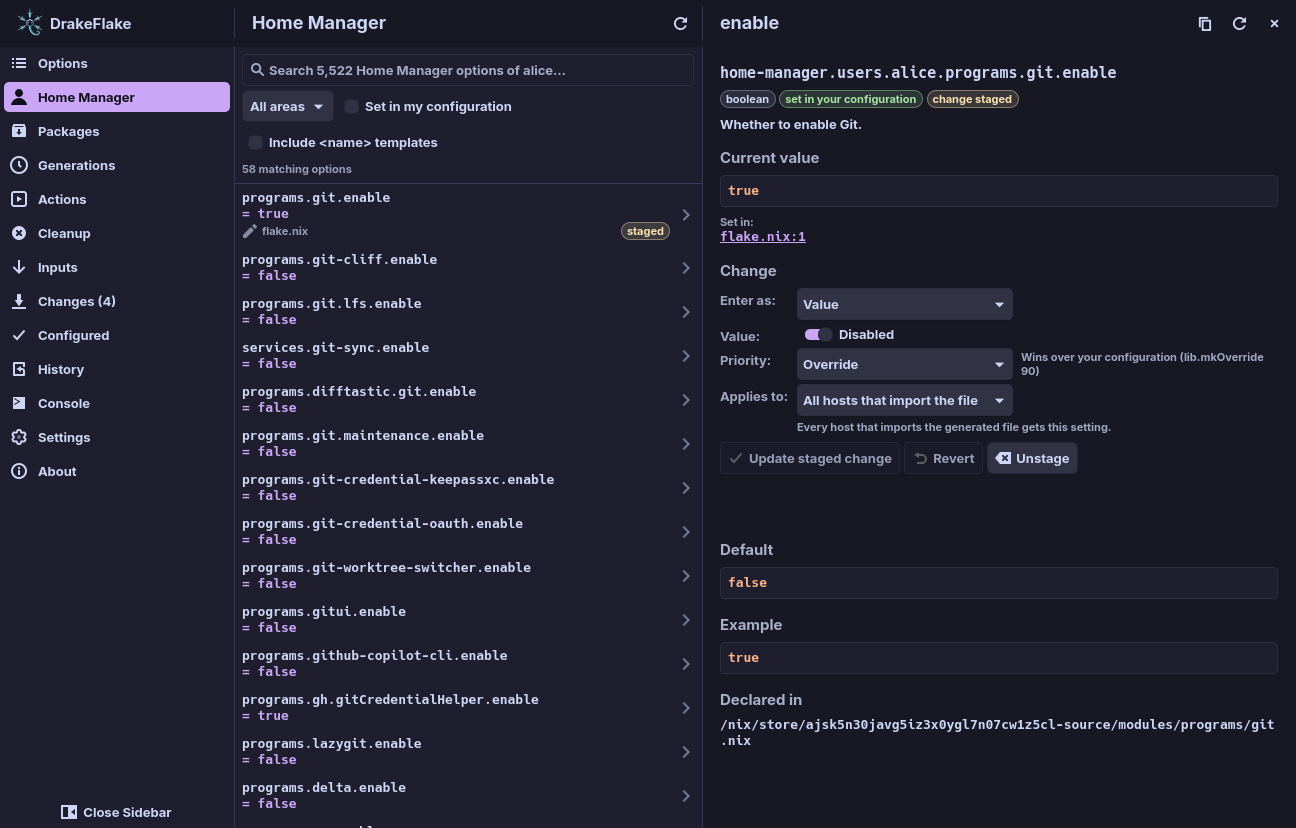Select the programs.gitui.enable option row
This screenshot has height=828, width=1296.
coord(468,619)
